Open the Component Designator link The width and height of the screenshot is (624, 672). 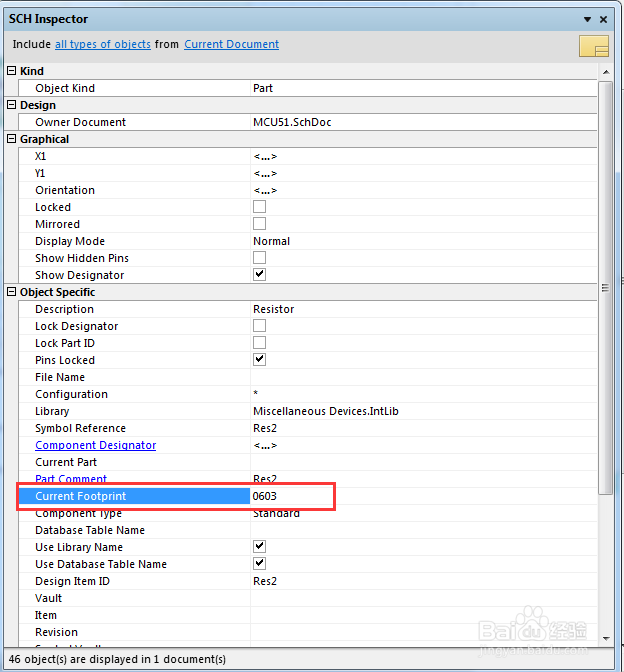pyautogui.click(x=96, y=445)
